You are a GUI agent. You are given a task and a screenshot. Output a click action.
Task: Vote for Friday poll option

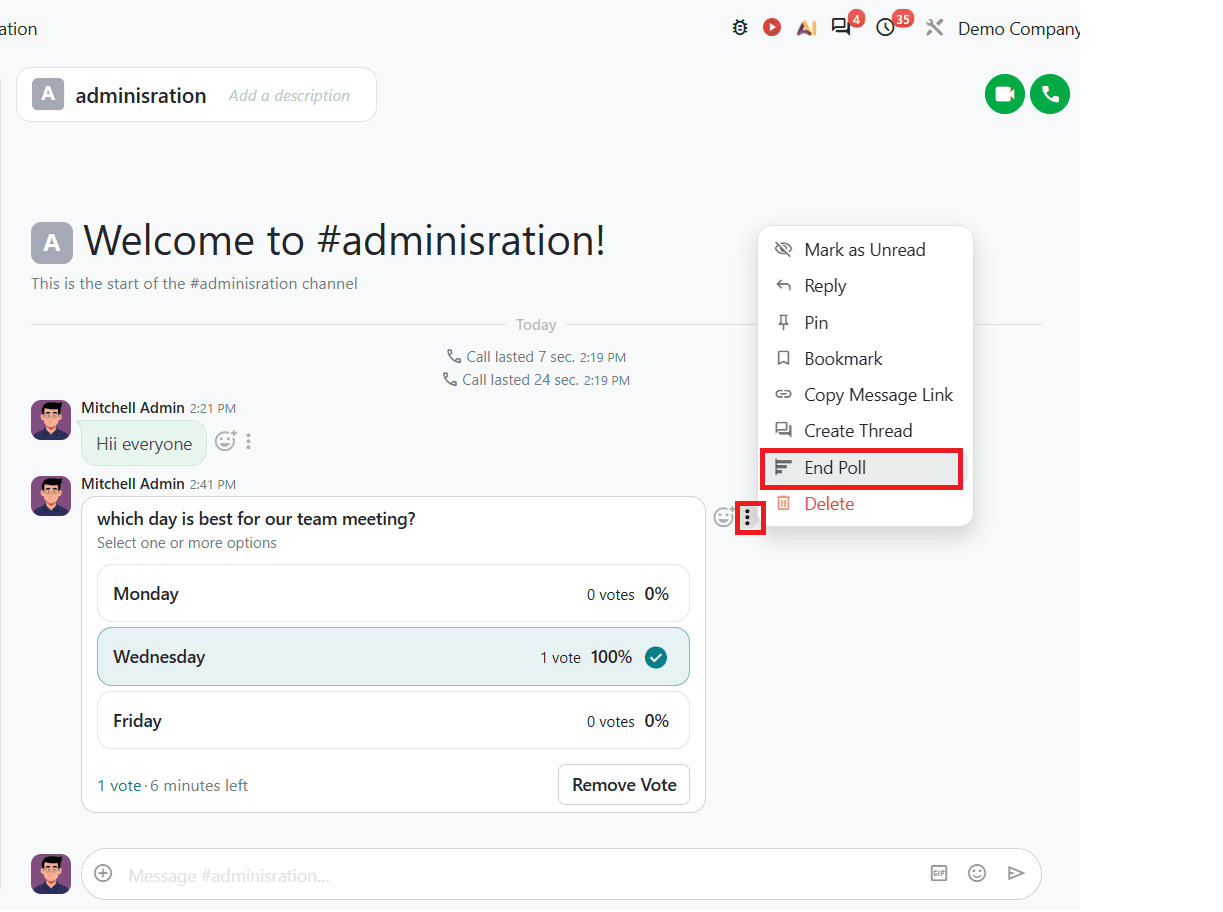(393, 721)
